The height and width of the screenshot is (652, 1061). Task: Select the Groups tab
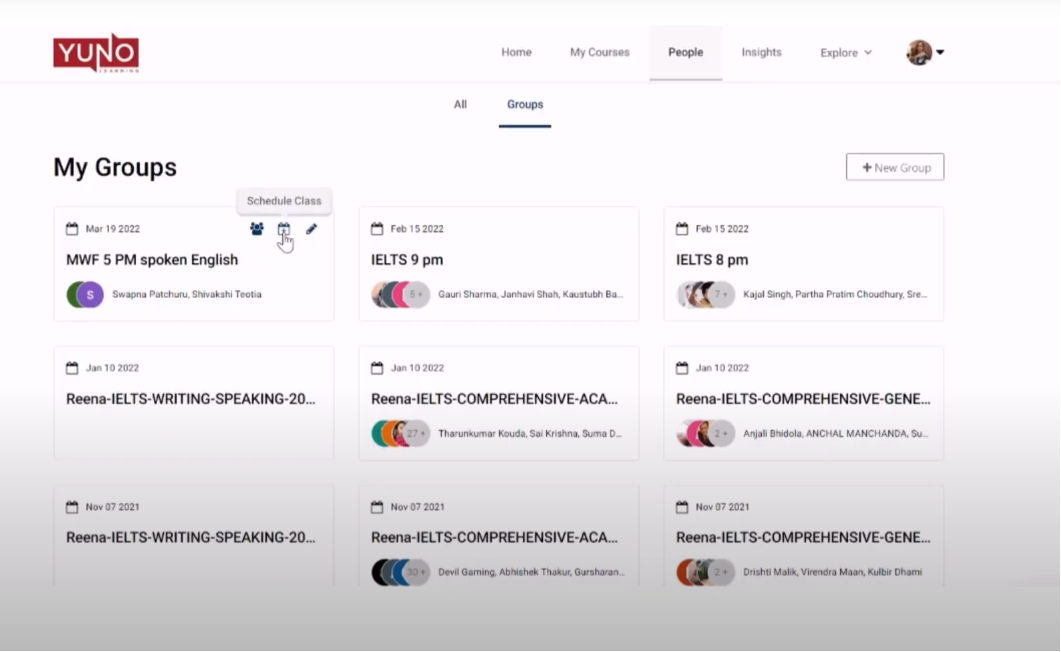pyautogui.click(x=525, y=104)
